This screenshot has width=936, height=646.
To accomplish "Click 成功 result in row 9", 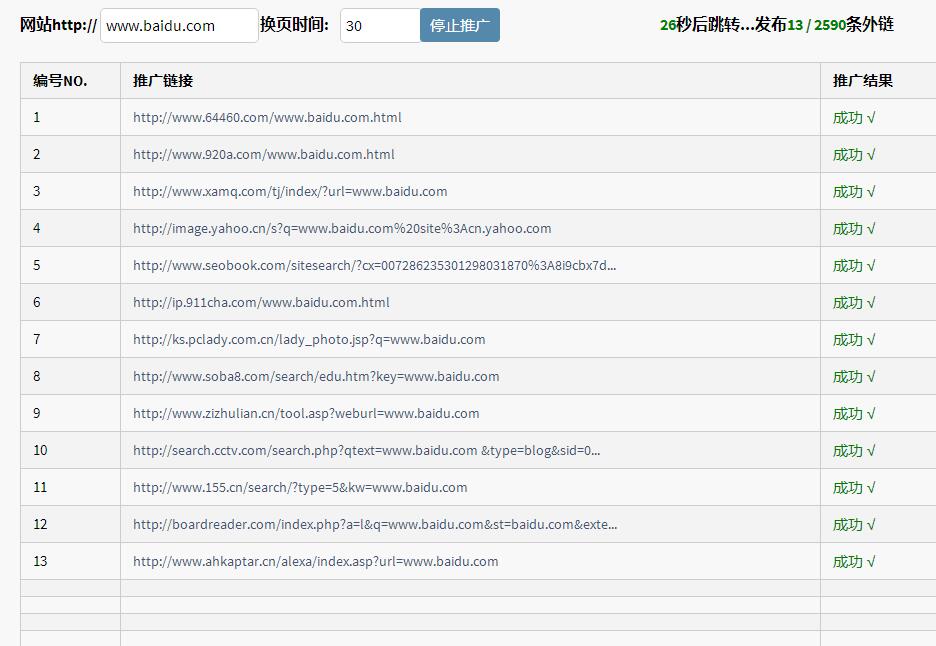I will [x=854, y=414].
